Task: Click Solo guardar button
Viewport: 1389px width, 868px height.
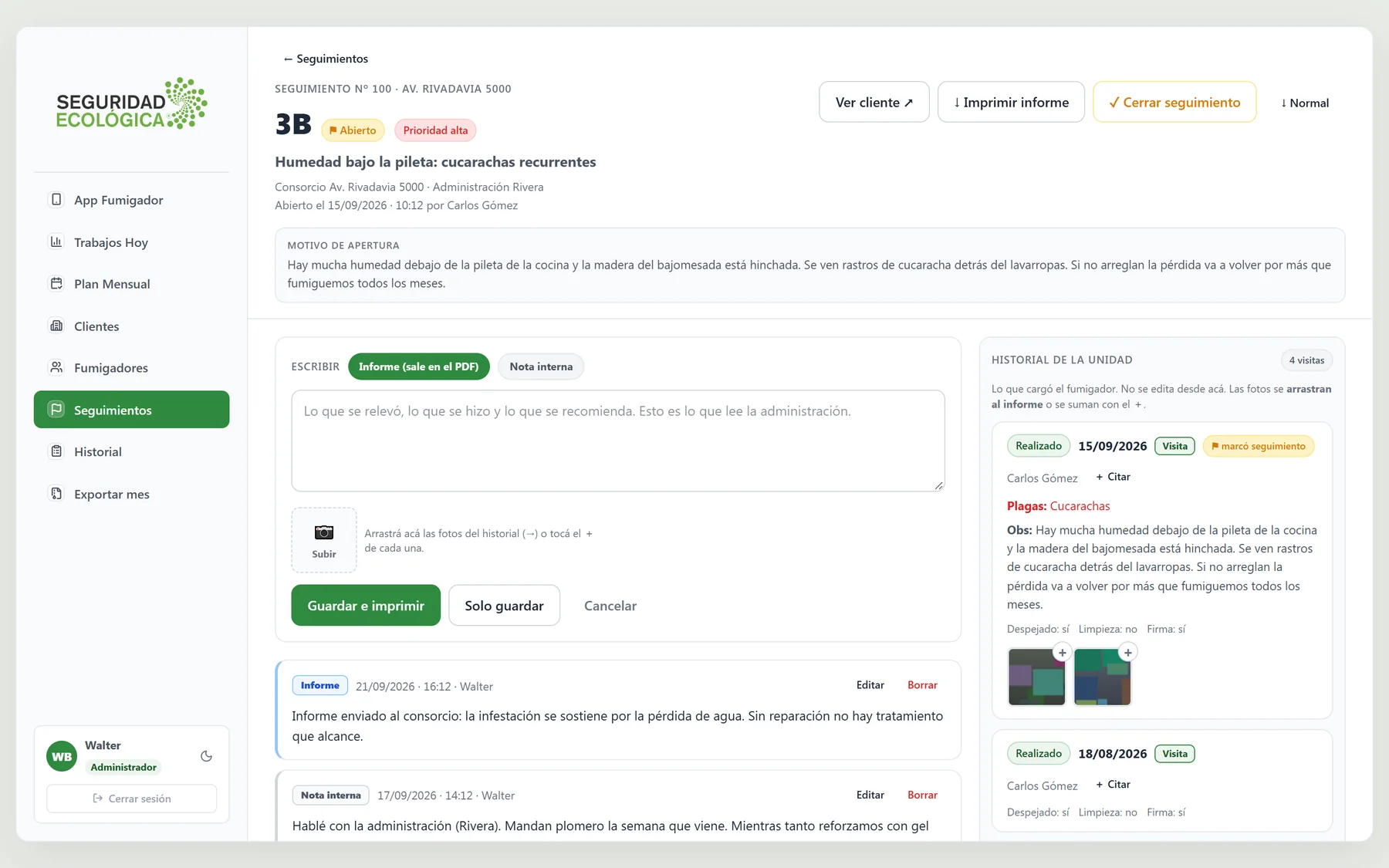Action: click(x=505, y=606)
